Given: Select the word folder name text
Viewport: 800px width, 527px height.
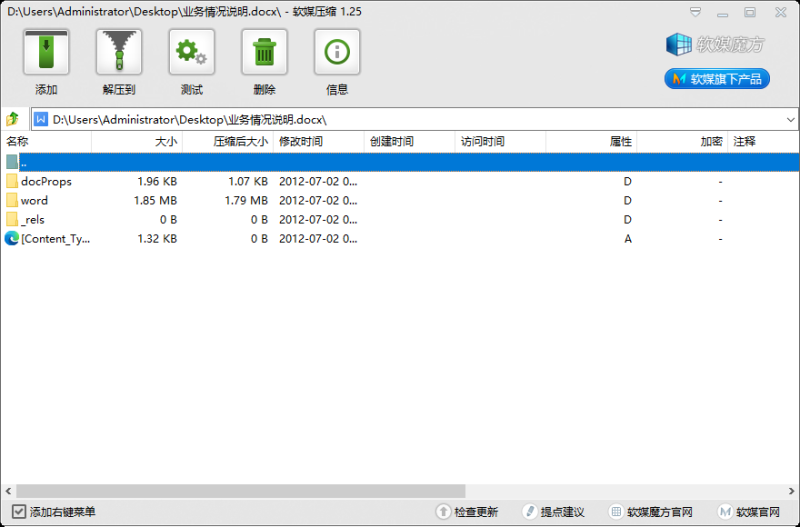Looking at the screenshot, I should click(x=34, y=200).
